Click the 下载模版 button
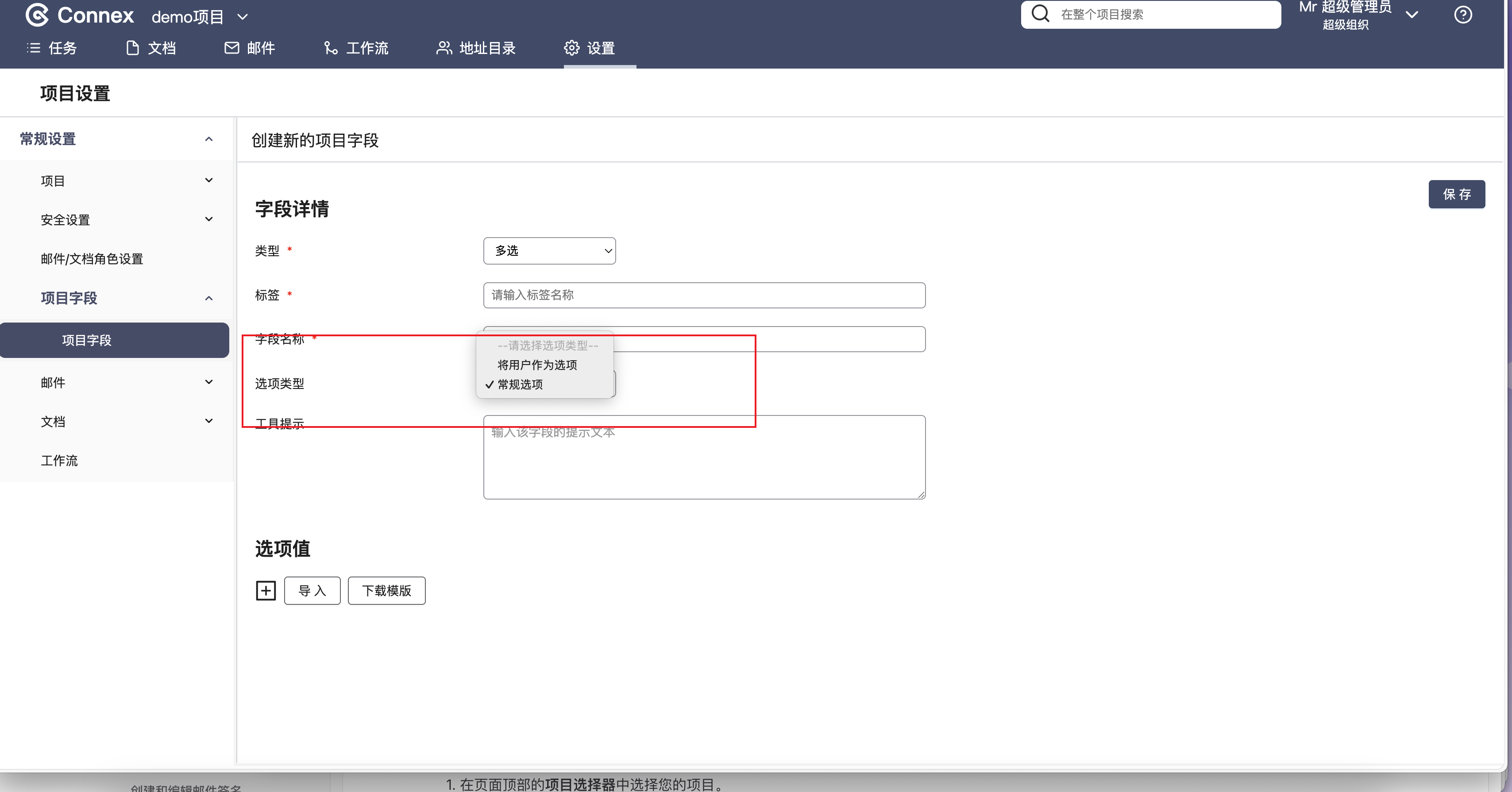 (x=386, y=590)
